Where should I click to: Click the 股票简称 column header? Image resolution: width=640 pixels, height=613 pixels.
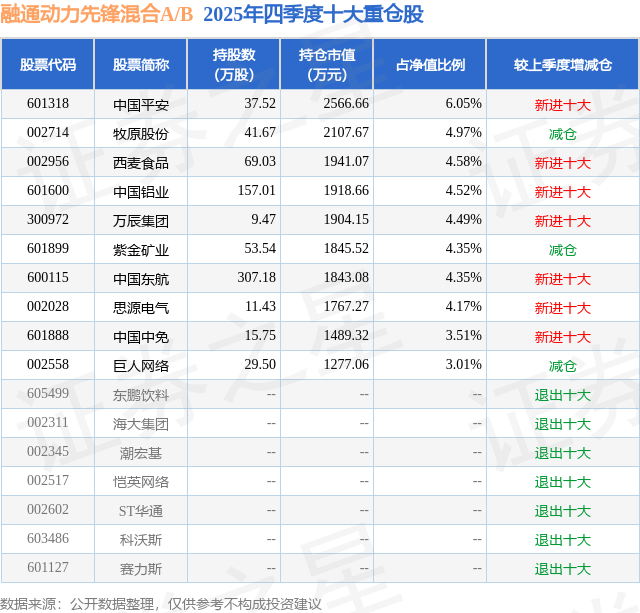[x=141, y=64]
